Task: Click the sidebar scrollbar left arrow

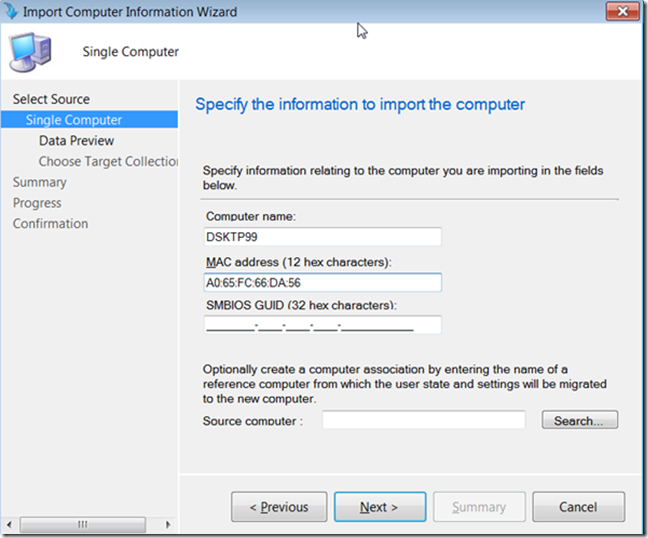Action: 9,525
